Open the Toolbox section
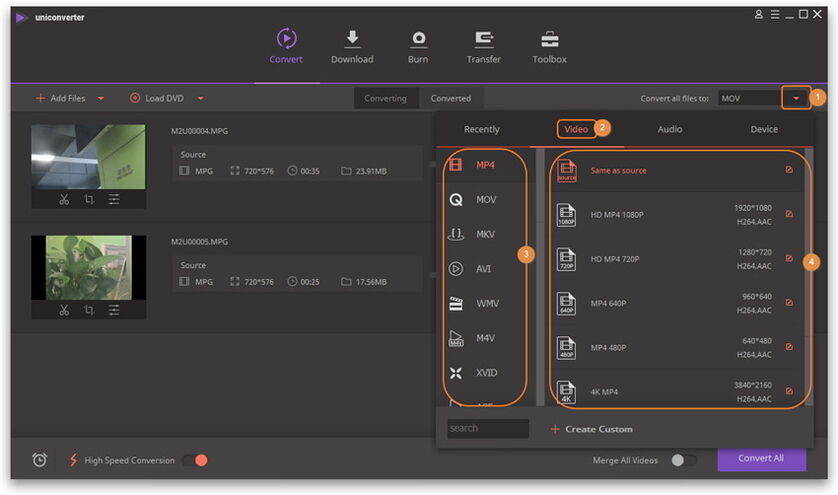 (549, 40)
